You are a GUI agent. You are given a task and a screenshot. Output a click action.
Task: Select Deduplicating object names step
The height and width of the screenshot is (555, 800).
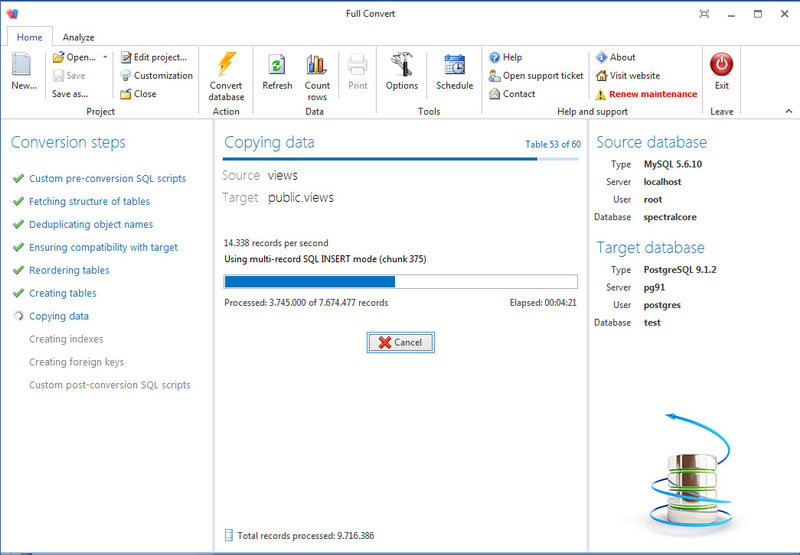click(91, 224)
